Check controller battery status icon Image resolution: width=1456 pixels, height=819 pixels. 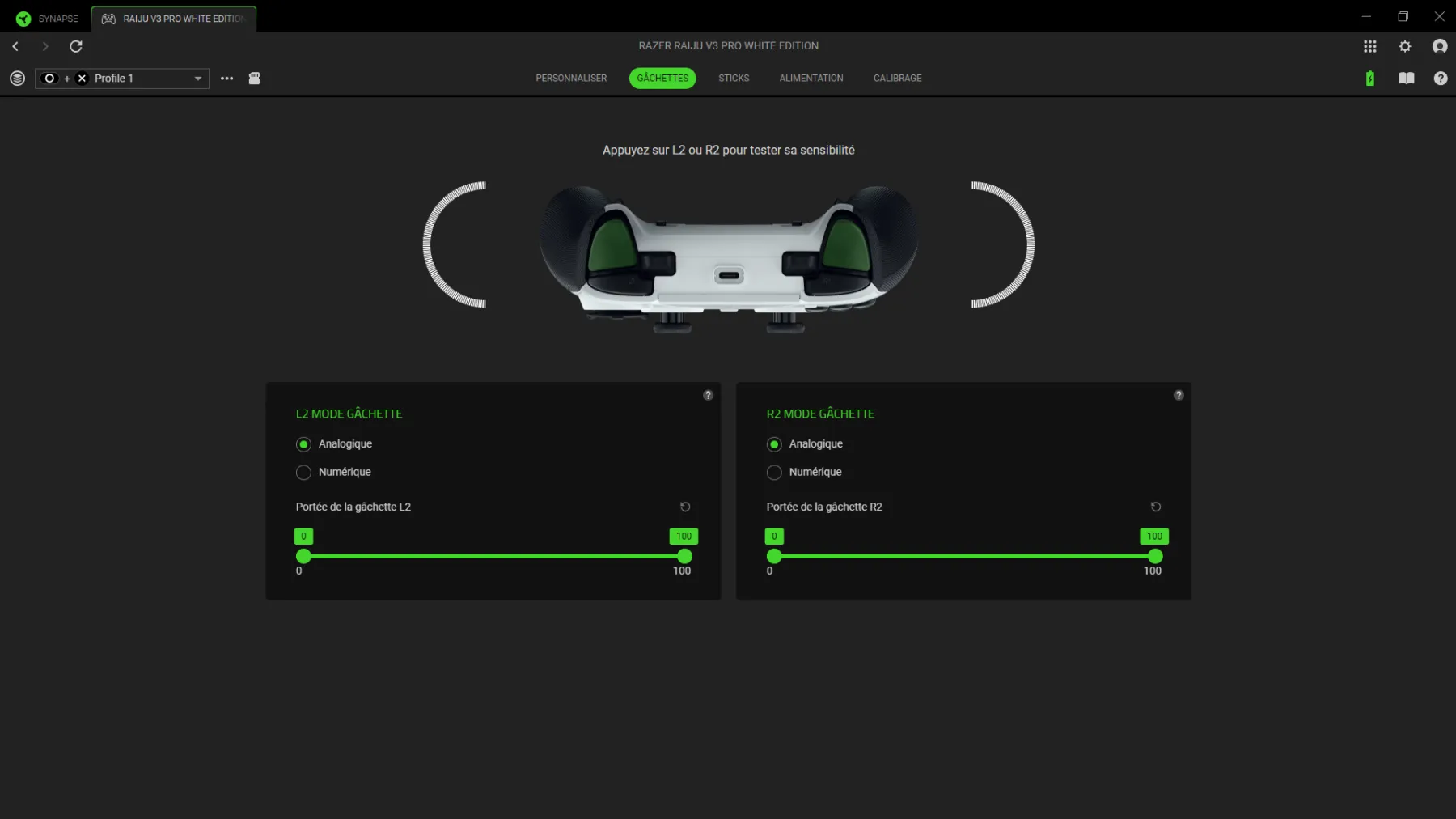1369,79
